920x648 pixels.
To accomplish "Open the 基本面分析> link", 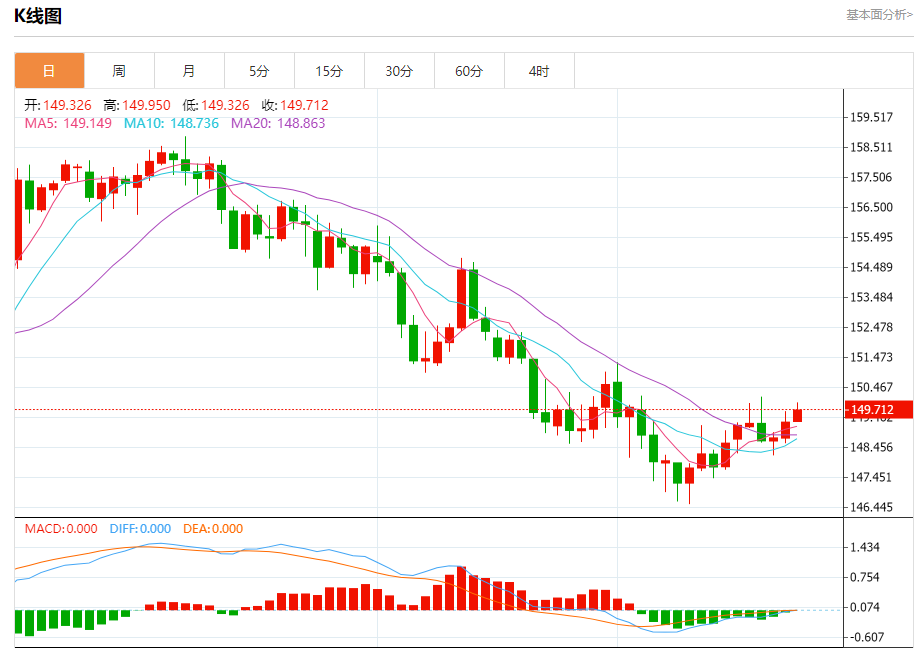I will 879,15.
